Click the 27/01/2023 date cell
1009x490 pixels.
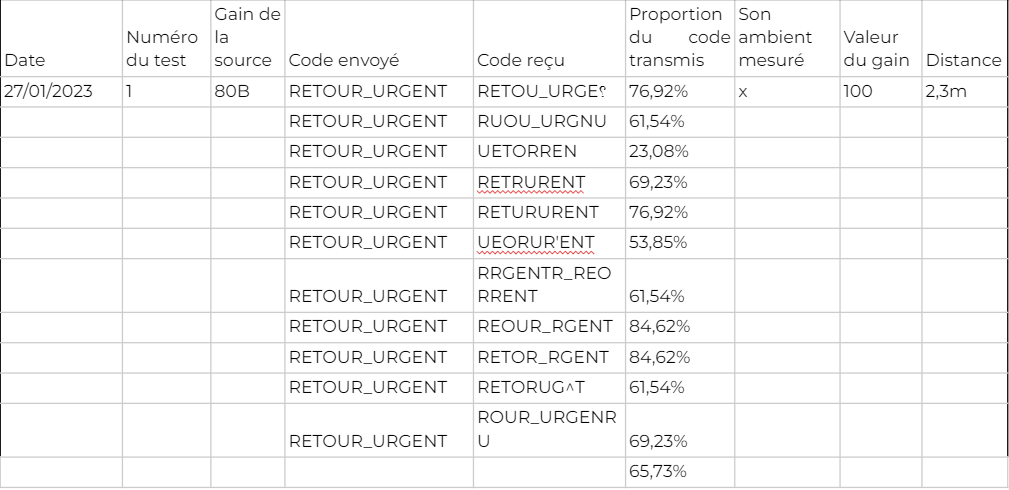62,91
